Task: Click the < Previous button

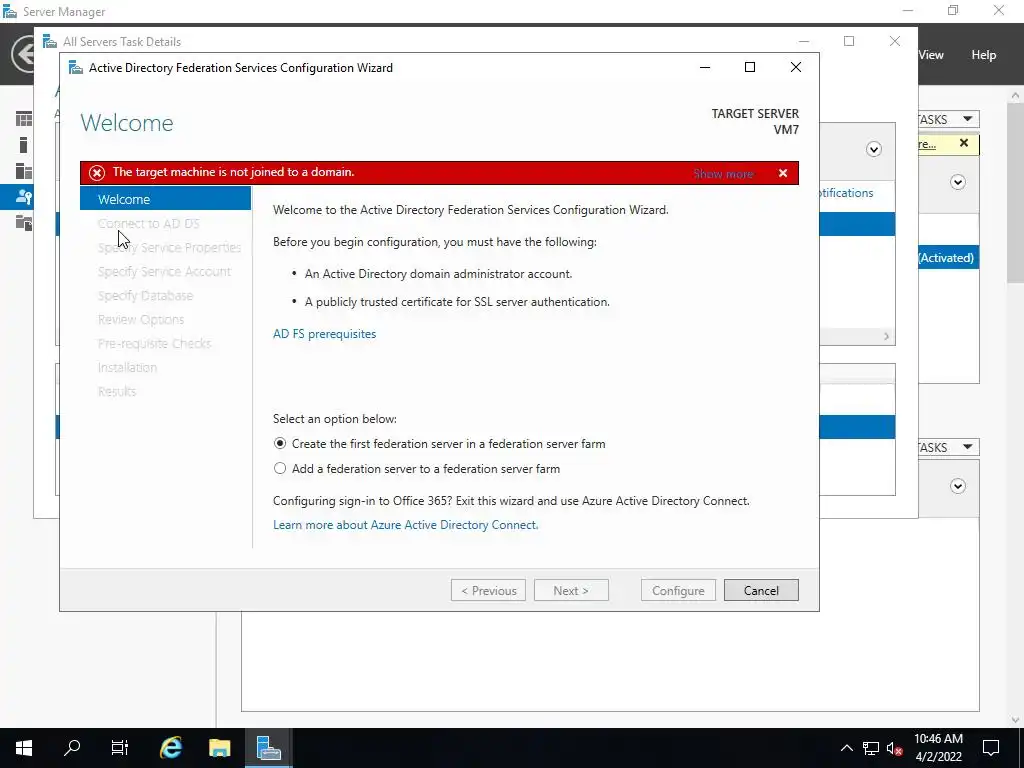Action: click(x=488, y=590)
